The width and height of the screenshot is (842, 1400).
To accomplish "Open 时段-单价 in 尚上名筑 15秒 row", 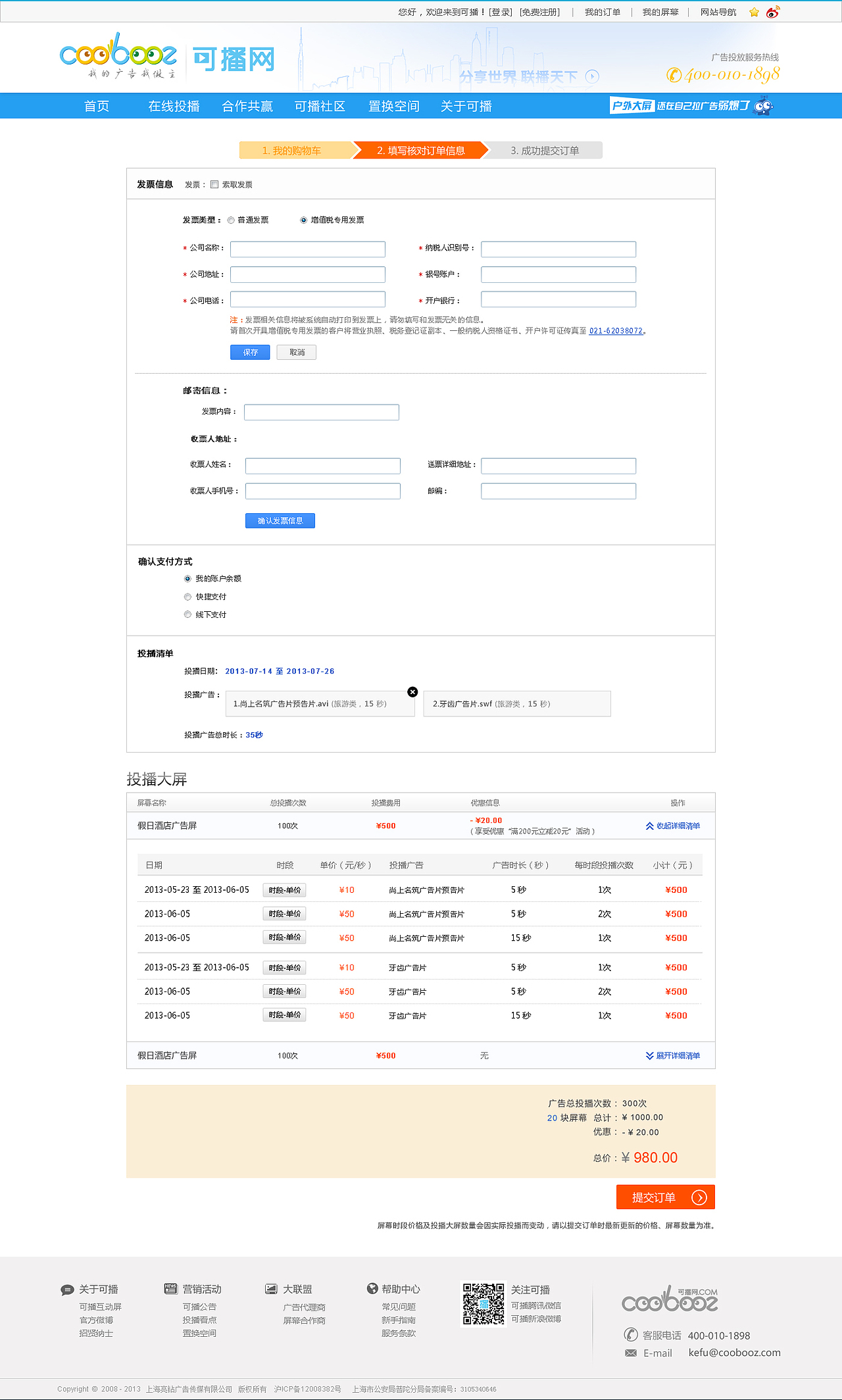I will click(284, 938).
